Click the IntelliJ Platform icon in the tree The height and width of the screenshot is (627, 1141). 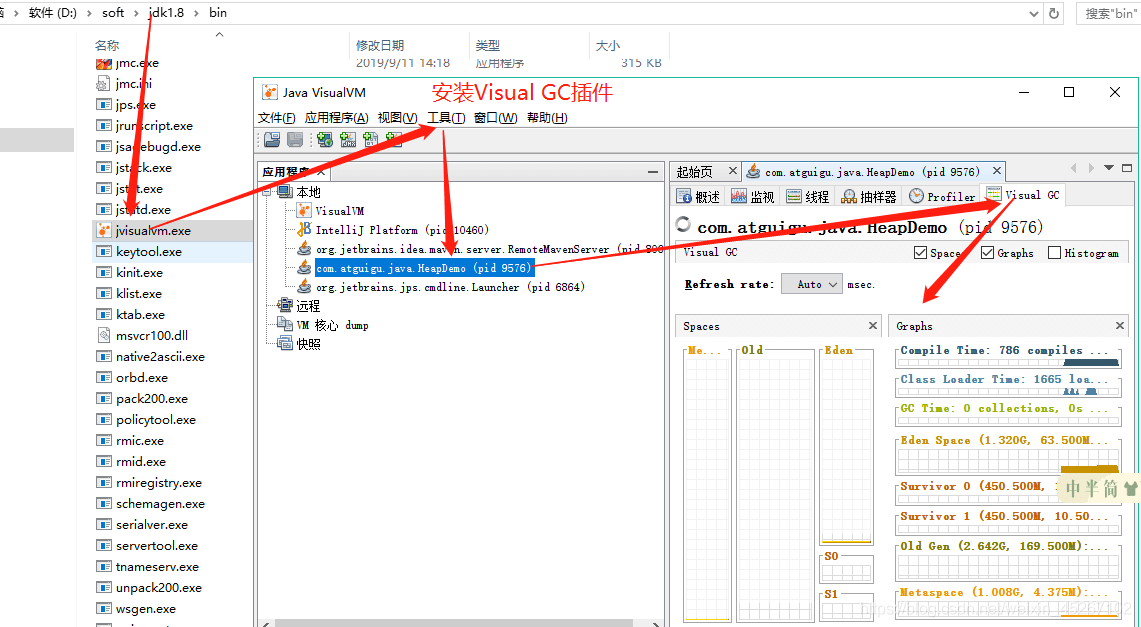tap(304, 230)
